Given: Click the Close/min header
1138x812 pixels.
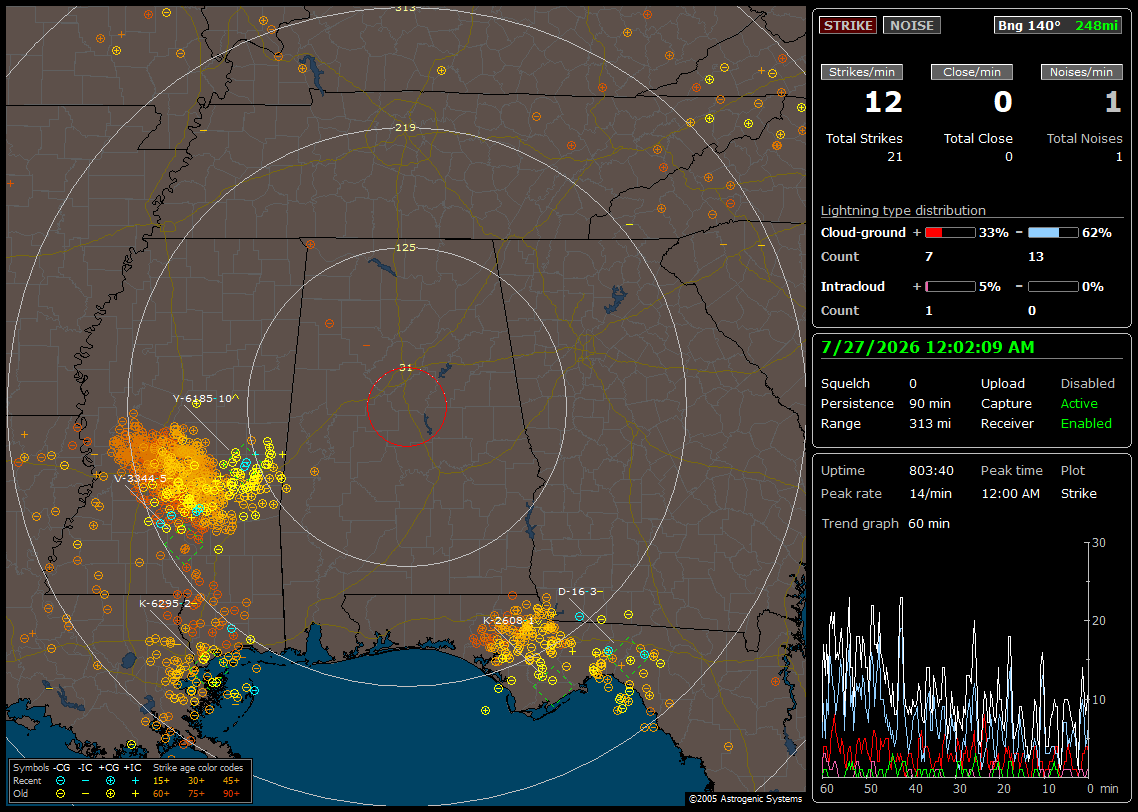Looking at the screenshot, I should click(x=972, y=72).
